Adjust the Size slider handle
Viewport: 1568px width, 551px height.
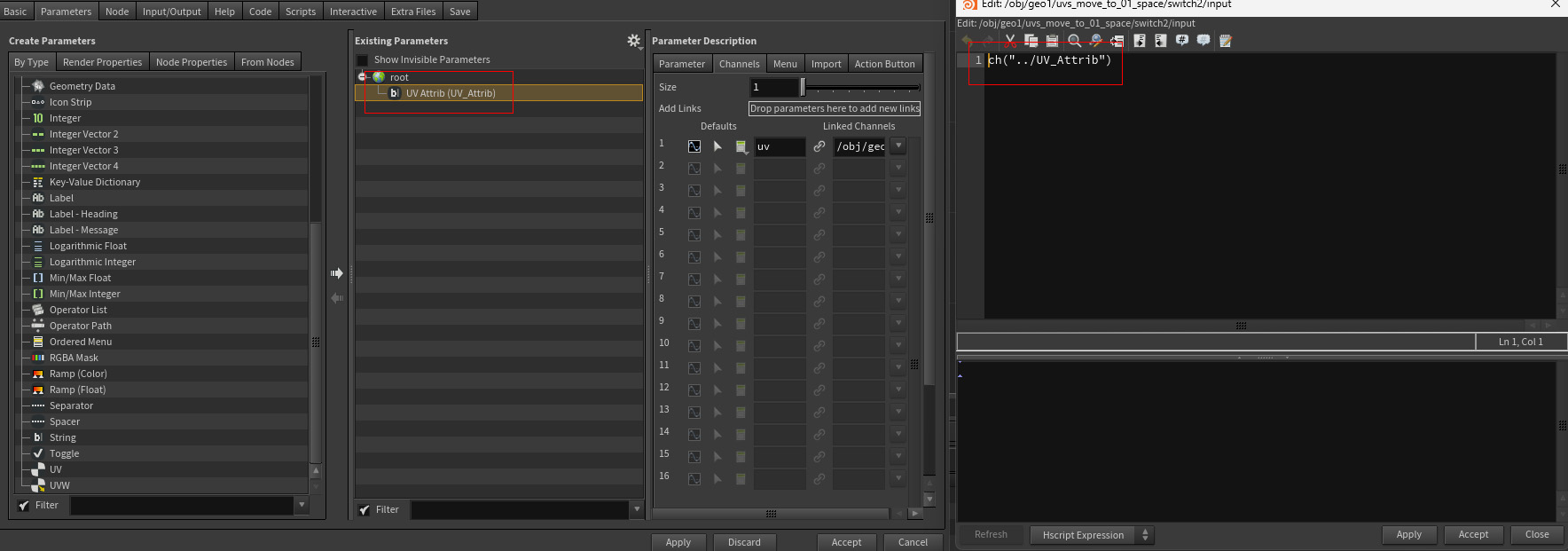click(x=803, y=87)
